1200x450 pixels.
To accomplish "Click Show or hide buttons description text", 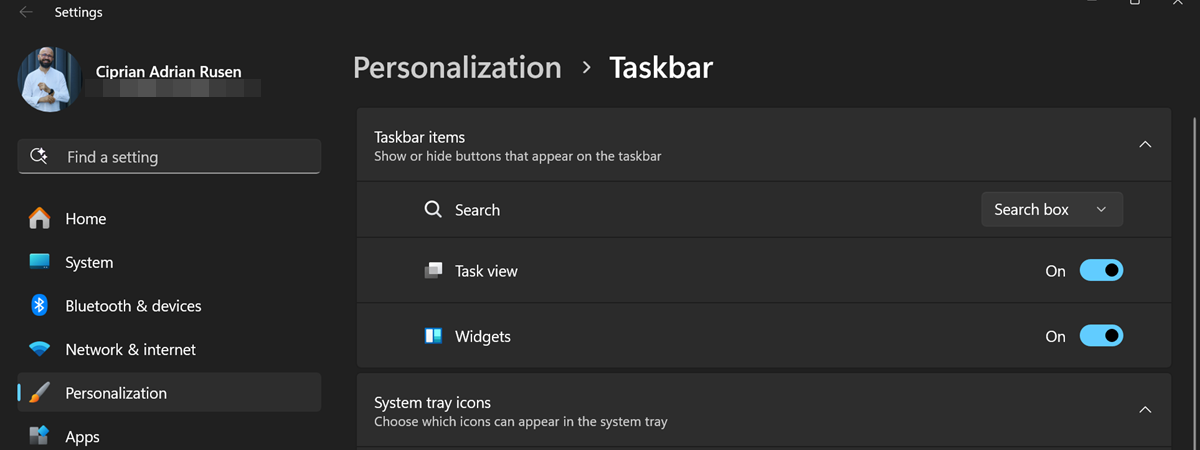I will click(x=518, y=156).
